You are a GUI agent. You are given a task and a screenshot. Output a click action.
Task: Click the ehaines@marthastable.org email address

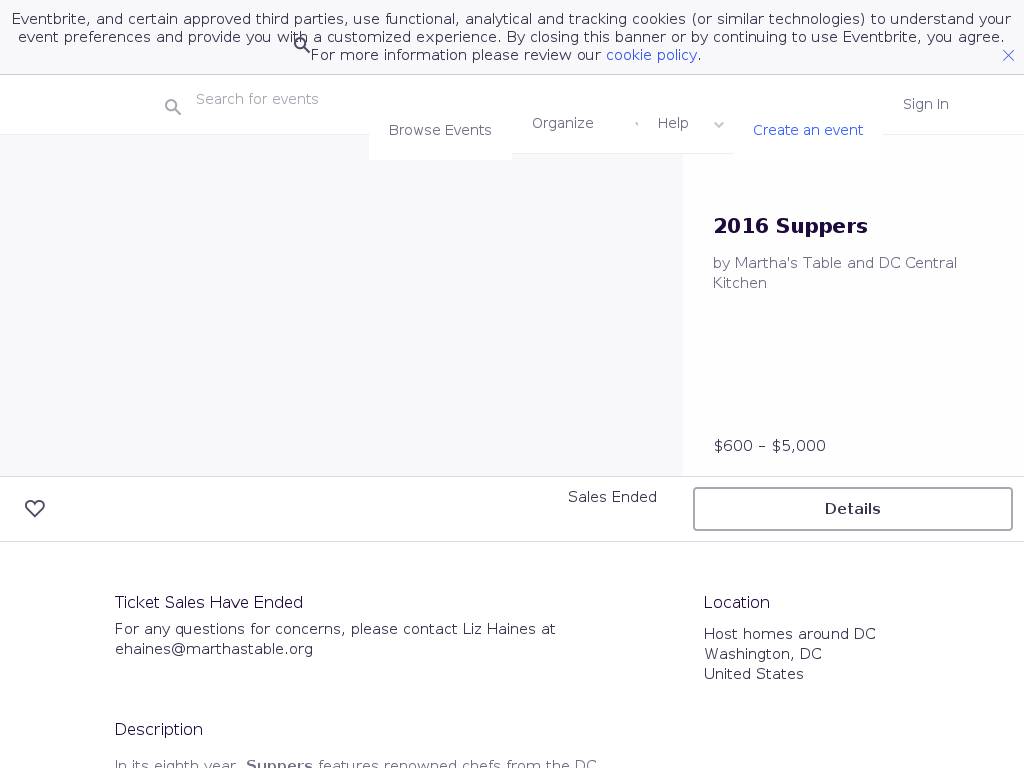[214, 649]
